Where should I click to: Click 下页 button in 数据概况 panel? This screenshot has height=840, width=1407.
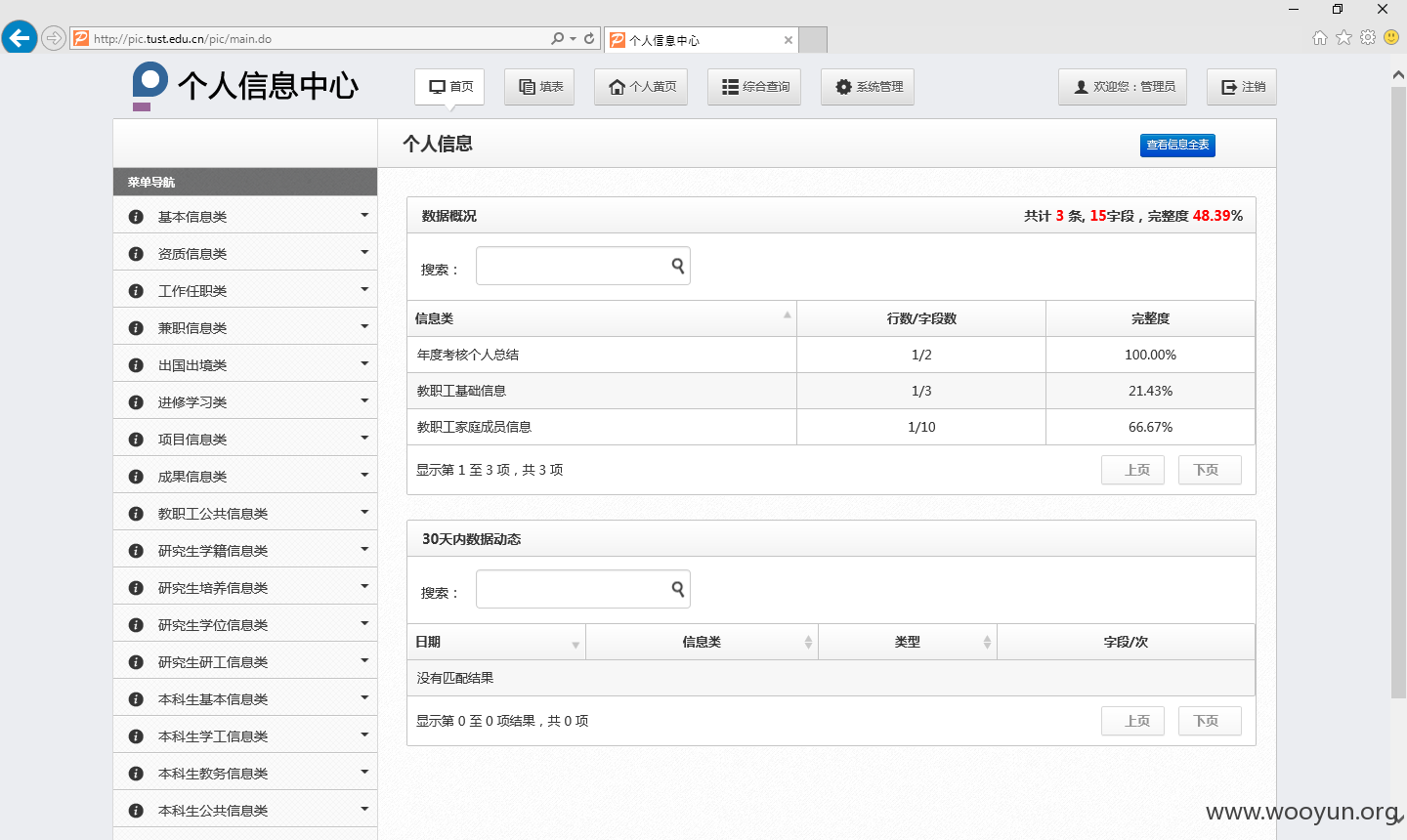(x=1210, y=470)
